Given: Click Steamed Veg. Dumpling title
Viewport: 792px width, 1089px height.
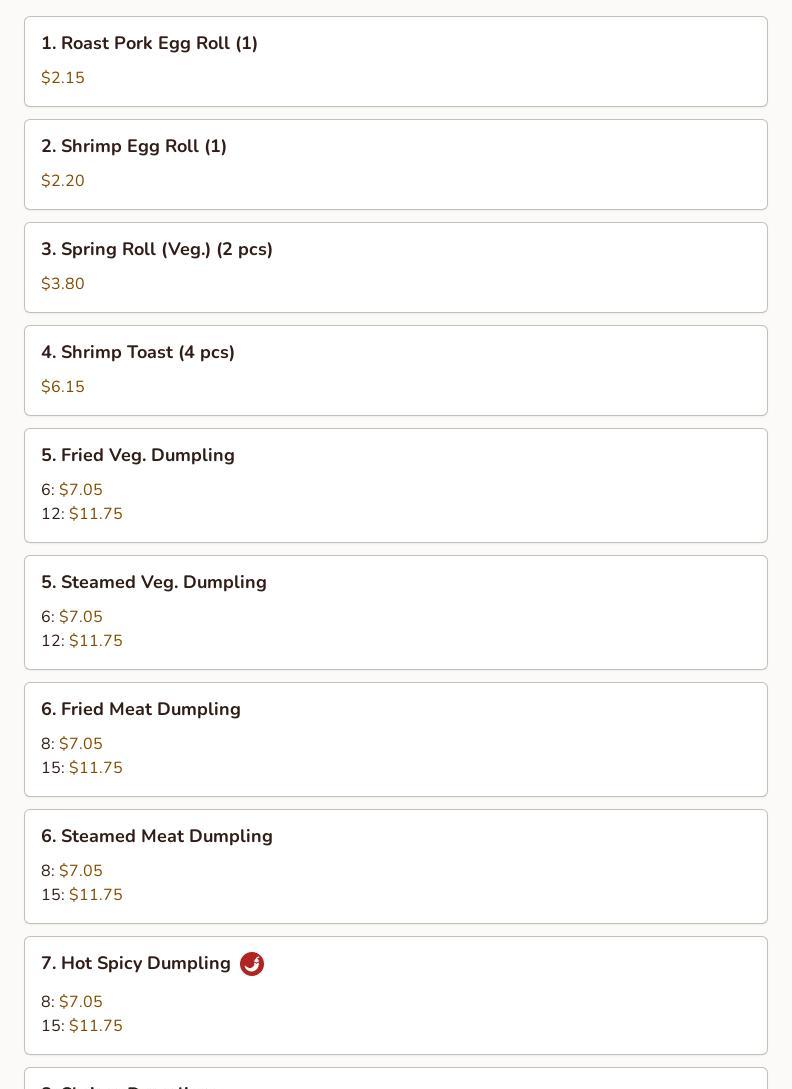Looking at the screenshot, I should [x=154, y=583].
